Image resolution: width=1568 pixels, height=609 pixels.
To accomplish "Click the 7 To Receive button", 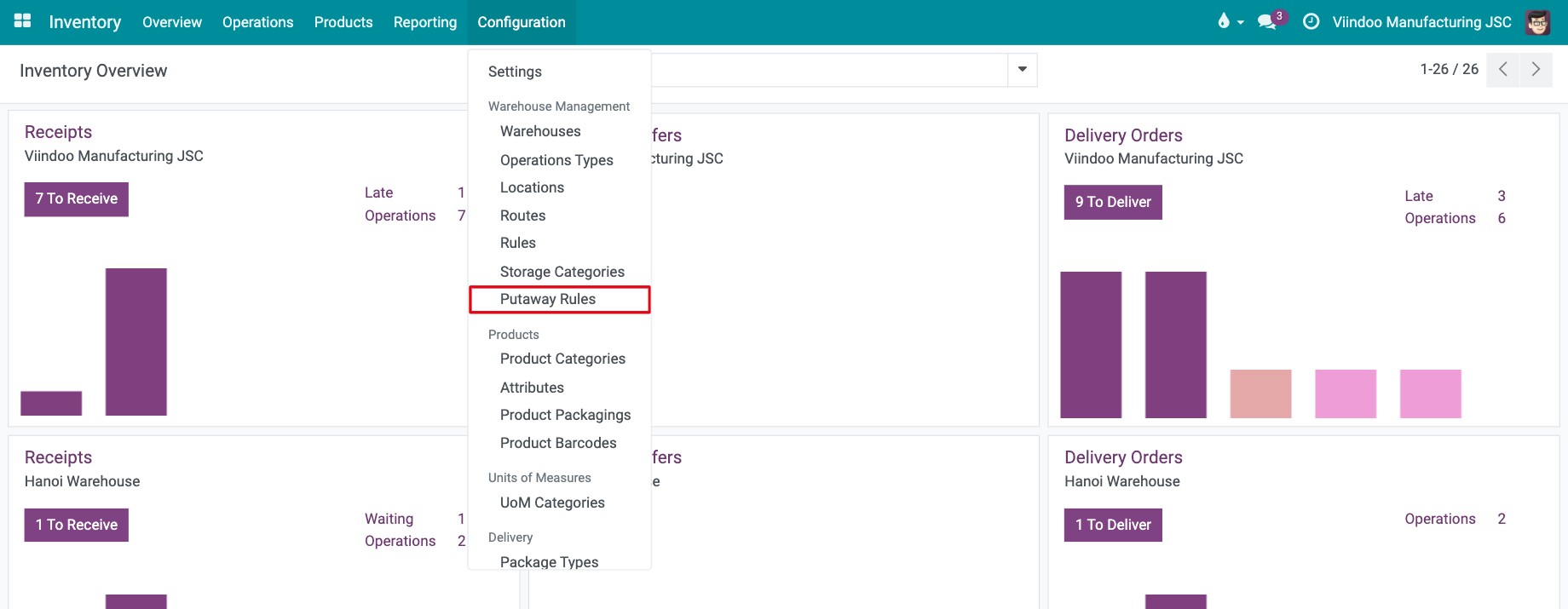I will click(77, 199).
